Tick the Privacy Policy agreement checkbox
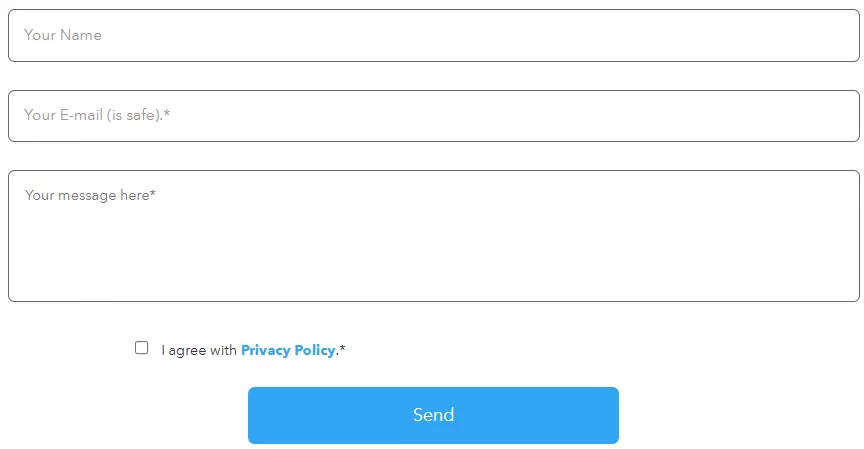 (x=142, y=348)
